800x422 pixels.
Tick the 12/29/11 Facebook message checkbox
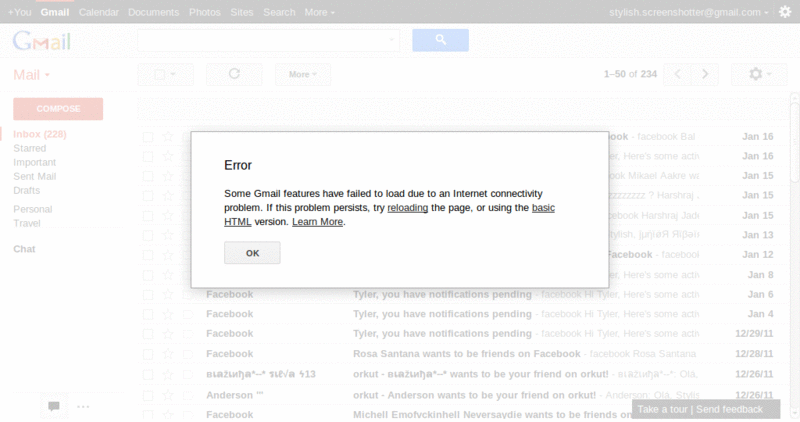point(148,334)
